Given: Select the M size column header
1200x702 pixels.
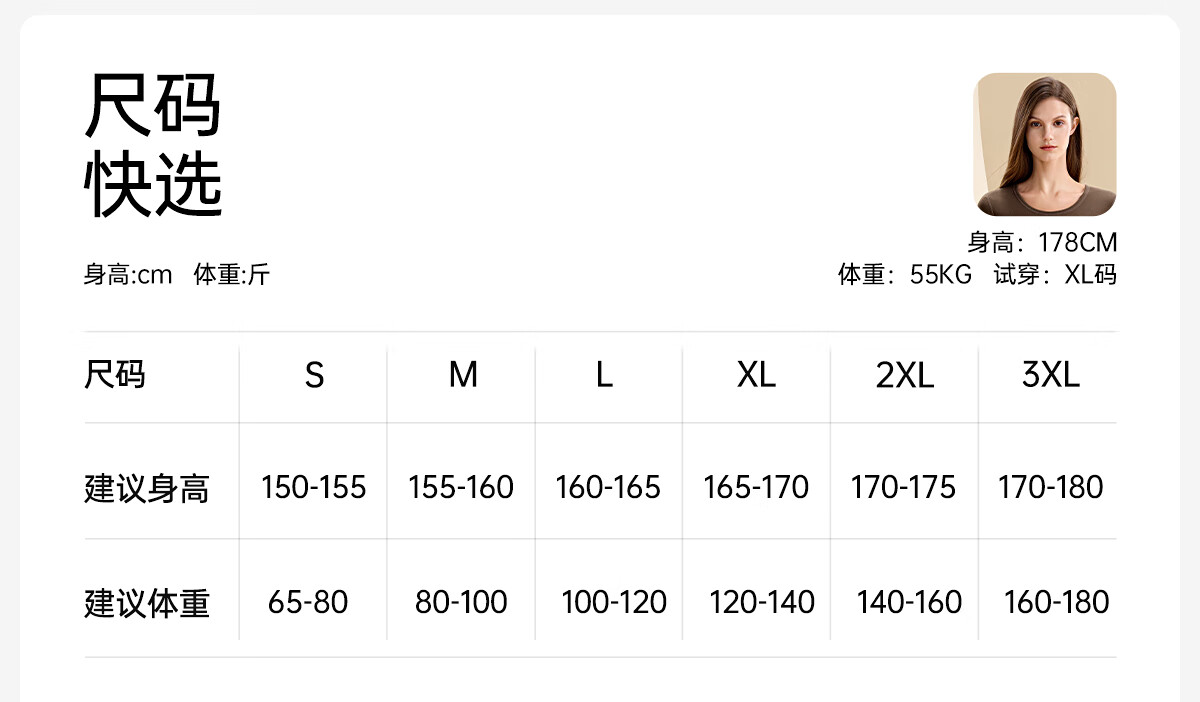Looking at the screenshot, I should 462,375.
